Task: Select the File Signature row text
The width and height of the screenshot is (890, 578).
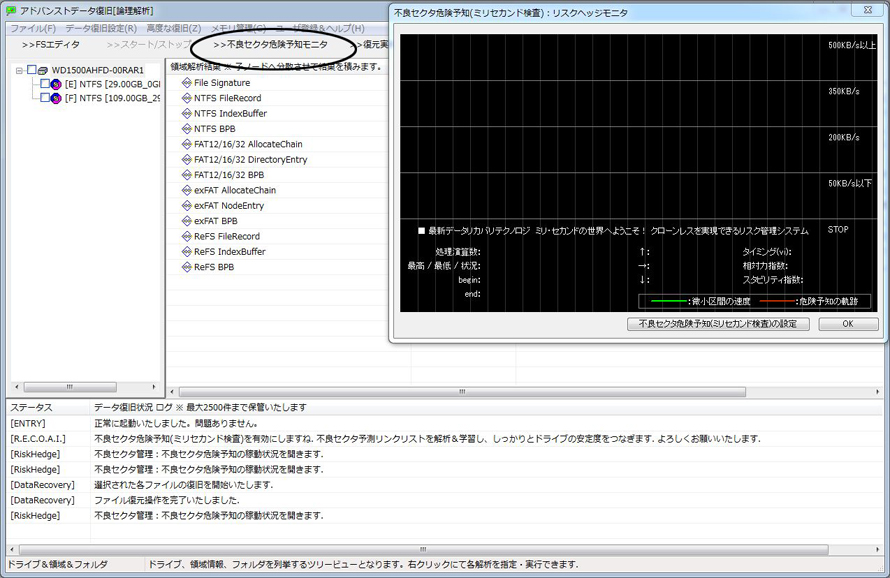Action: pos(222,83)
